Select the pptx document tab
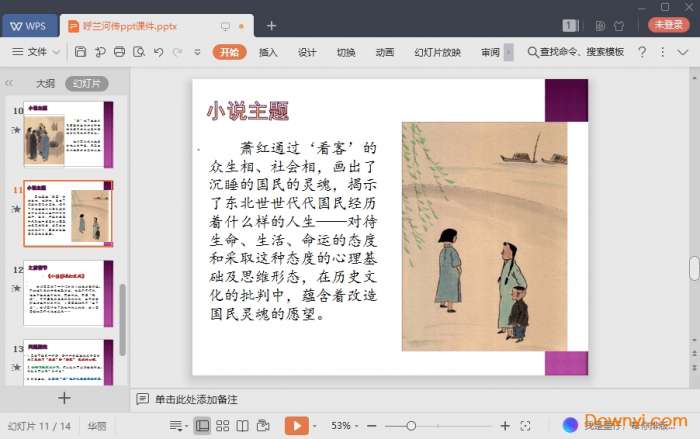Screen dimensions: 700x439 [x=156, y=26]
